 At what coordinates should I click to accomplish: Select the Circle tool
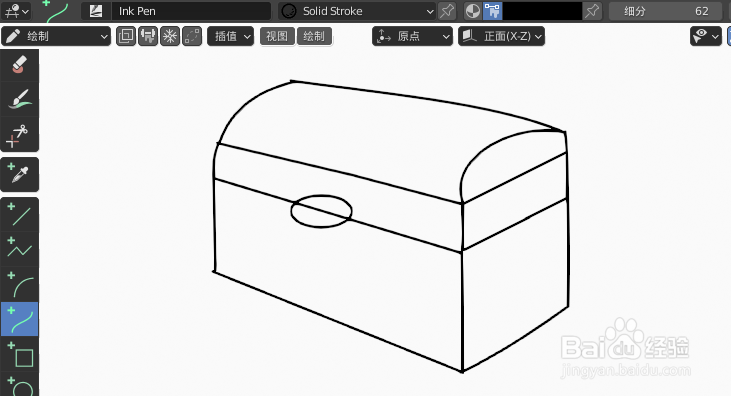click(x=20, y=384)
